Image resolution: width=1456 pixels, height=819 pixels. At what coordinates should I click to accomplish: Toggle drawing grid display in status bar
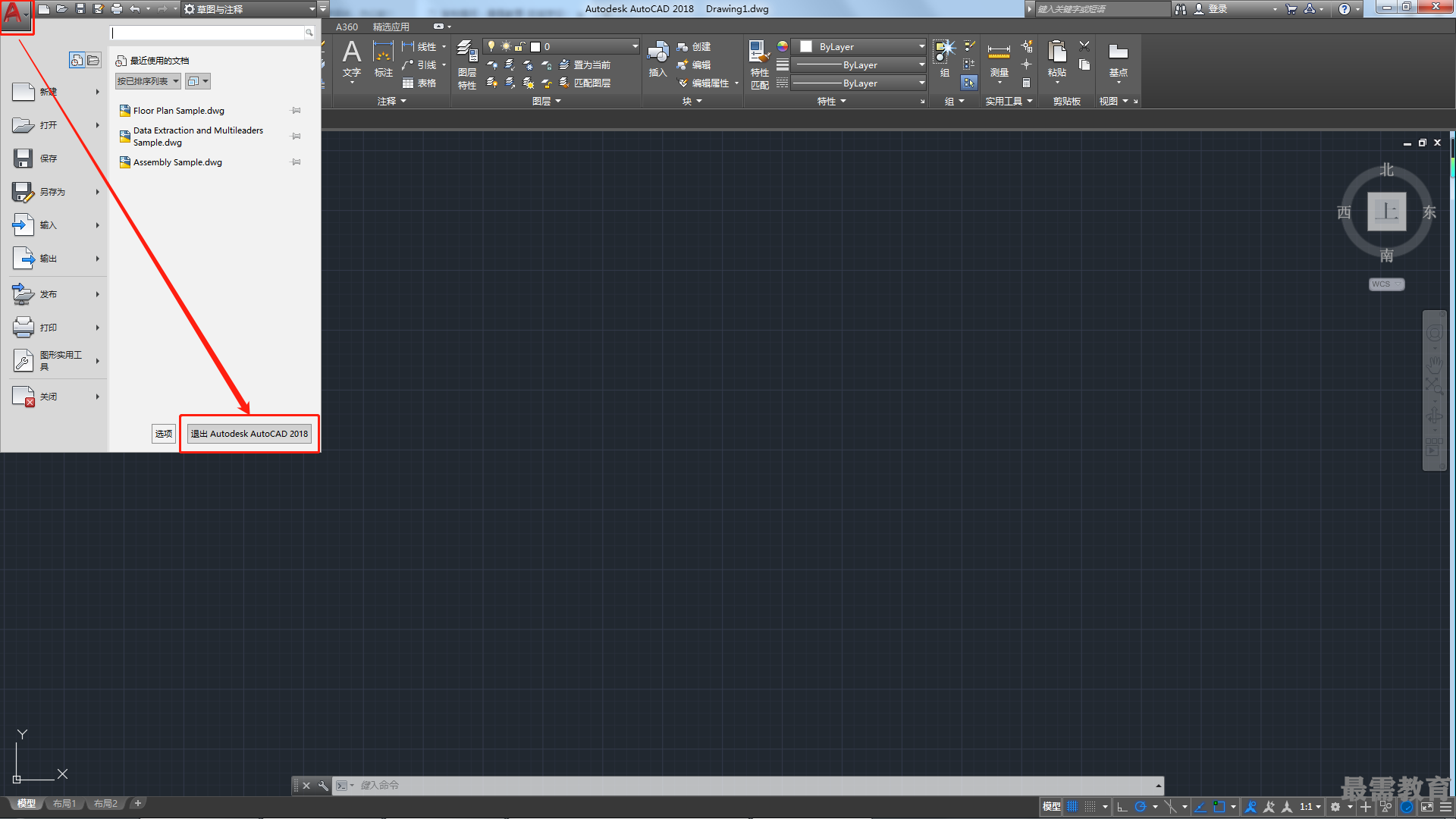[1072, 807]
